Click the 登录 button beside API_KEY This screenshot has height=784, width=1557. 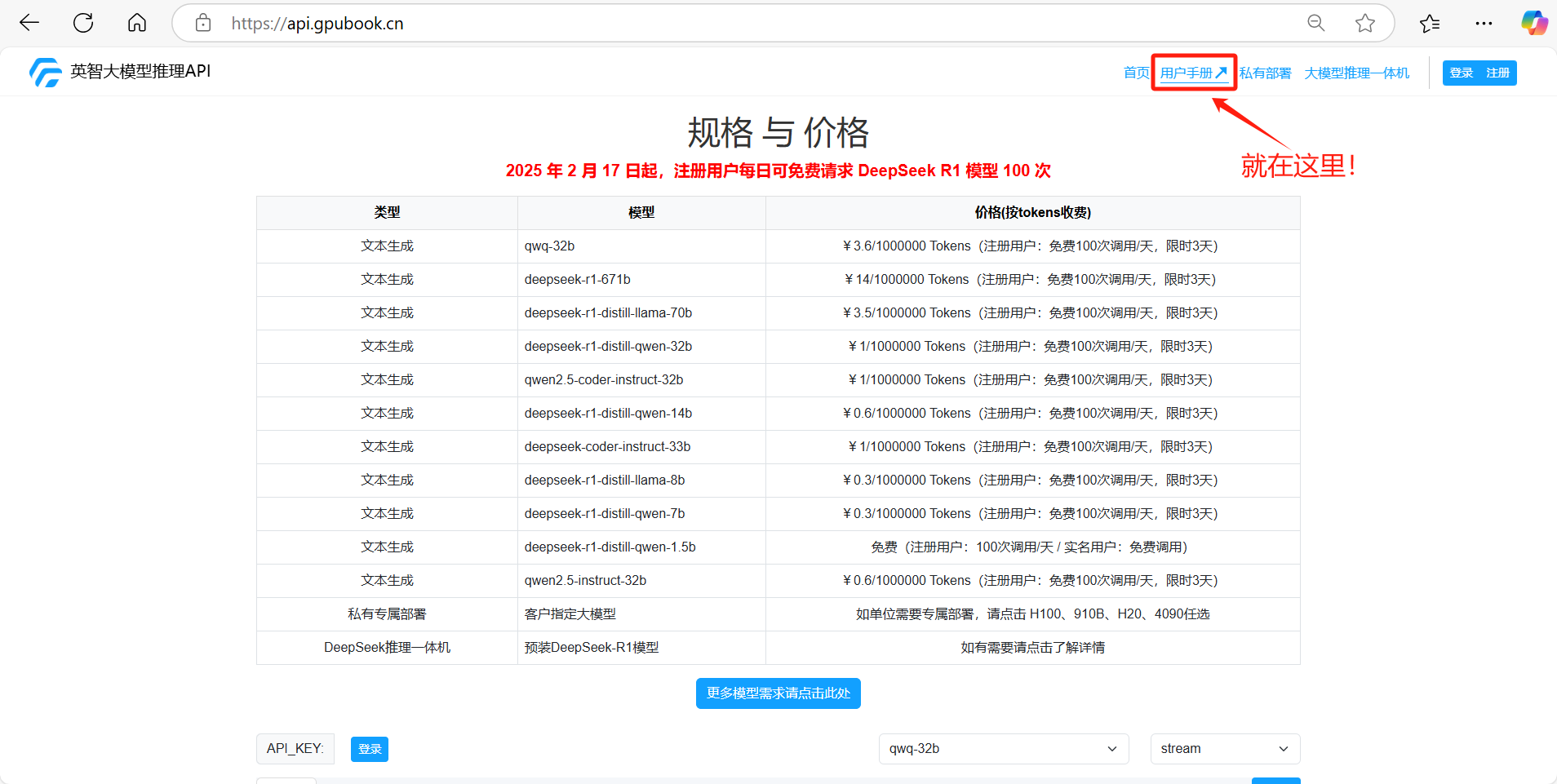[370, 749]
